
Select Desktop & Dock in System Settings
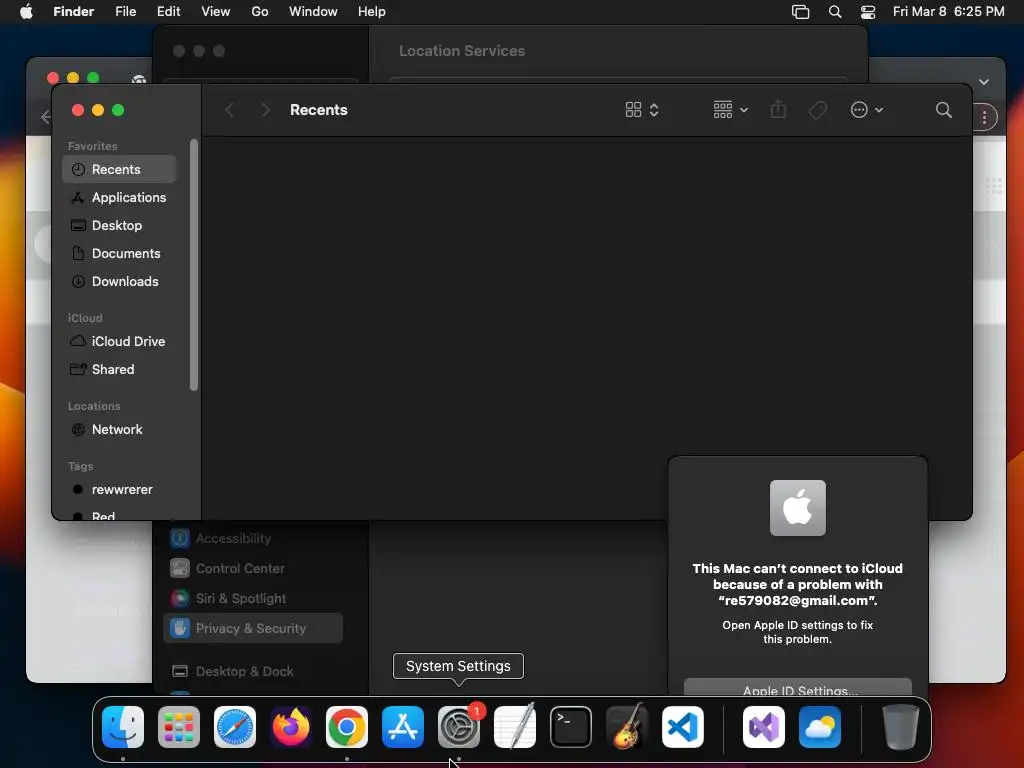[x=253, y=671]
